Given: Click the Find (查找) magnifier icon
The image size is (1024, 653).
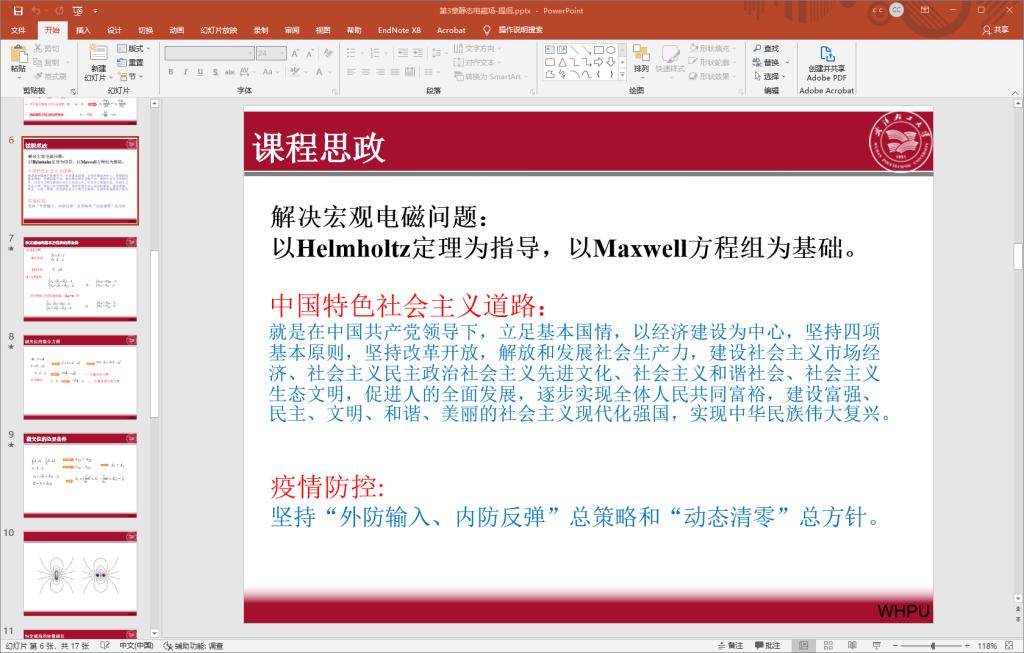Looking at the screenshot, I should 757,48.
